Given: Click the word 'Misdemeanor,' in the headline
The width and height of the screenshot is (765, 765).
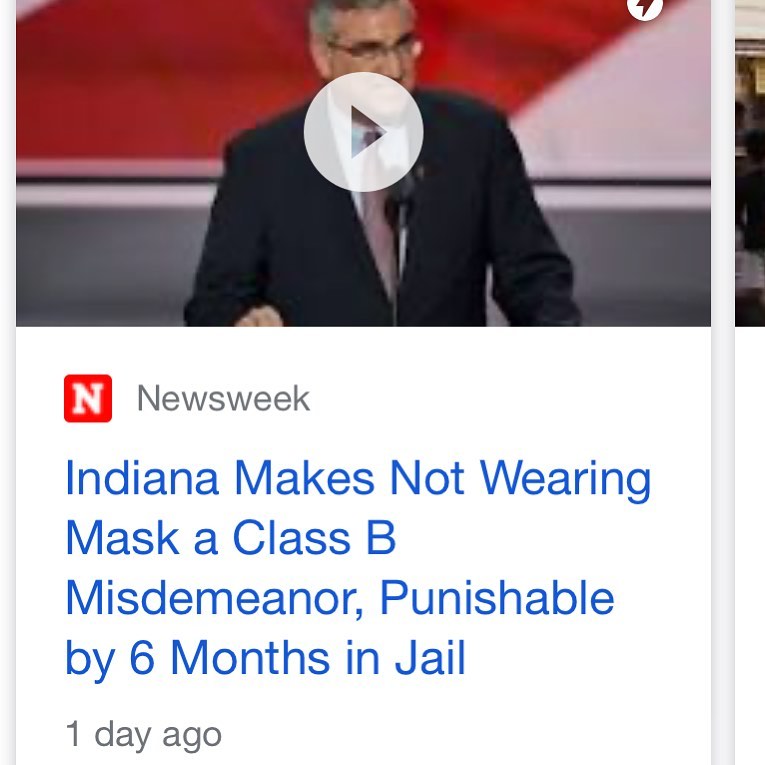Looking at the screenshot, I should pyautogui.click(x=214, y=598).
